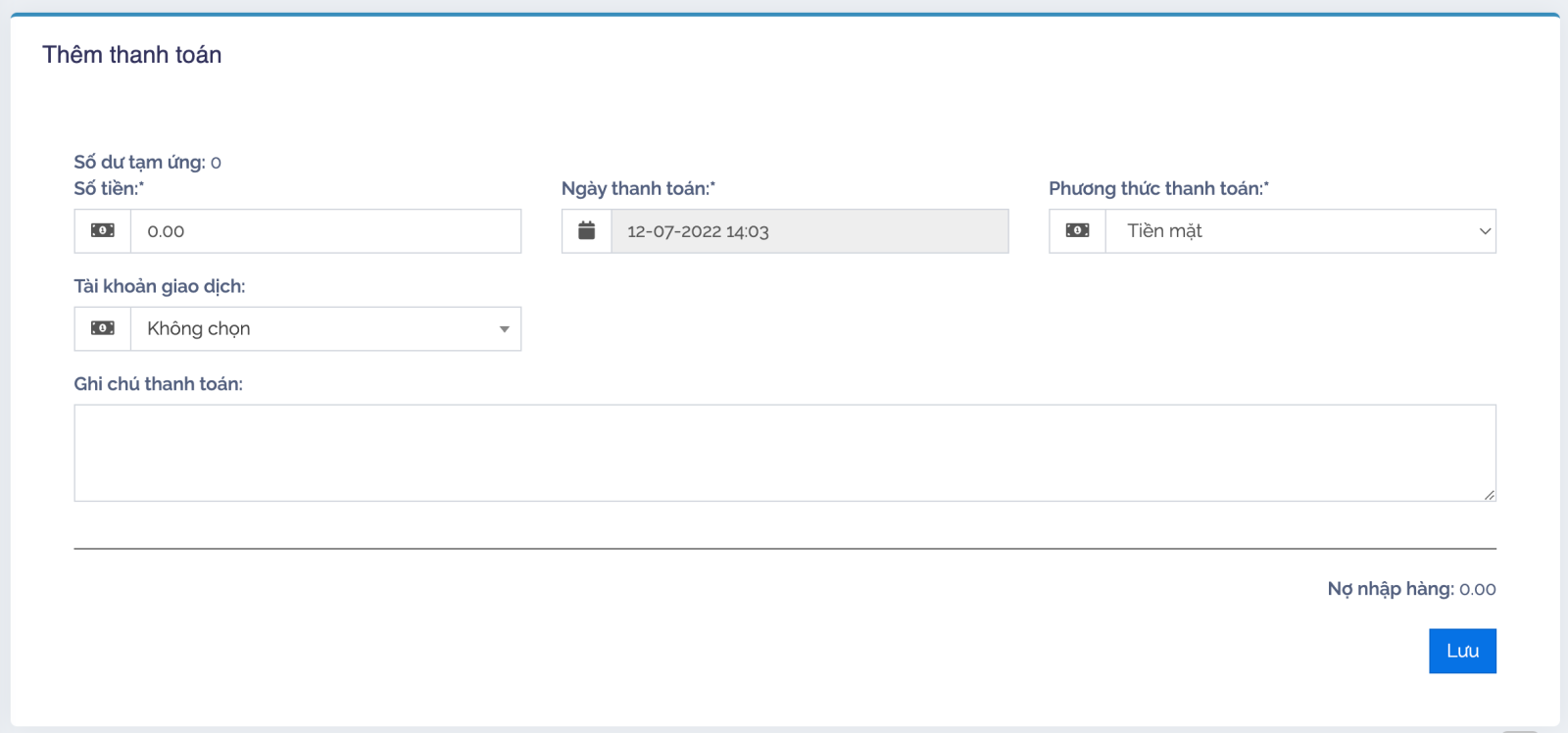
Task: Click inside the Ghi chú thanh toán textarea
Action: pyautogui.click(x=784, y=453)
